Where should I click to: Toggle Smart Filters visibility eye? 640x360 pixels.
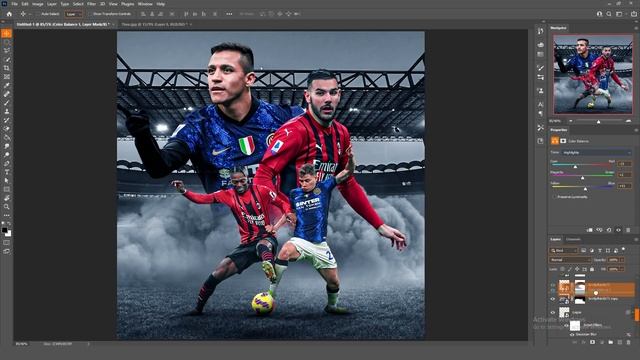(566, 325)
